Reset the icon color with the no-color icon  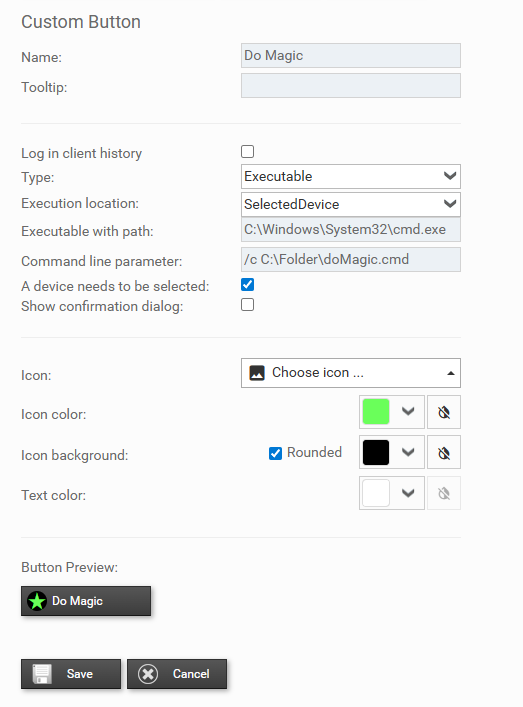(444, 412)
